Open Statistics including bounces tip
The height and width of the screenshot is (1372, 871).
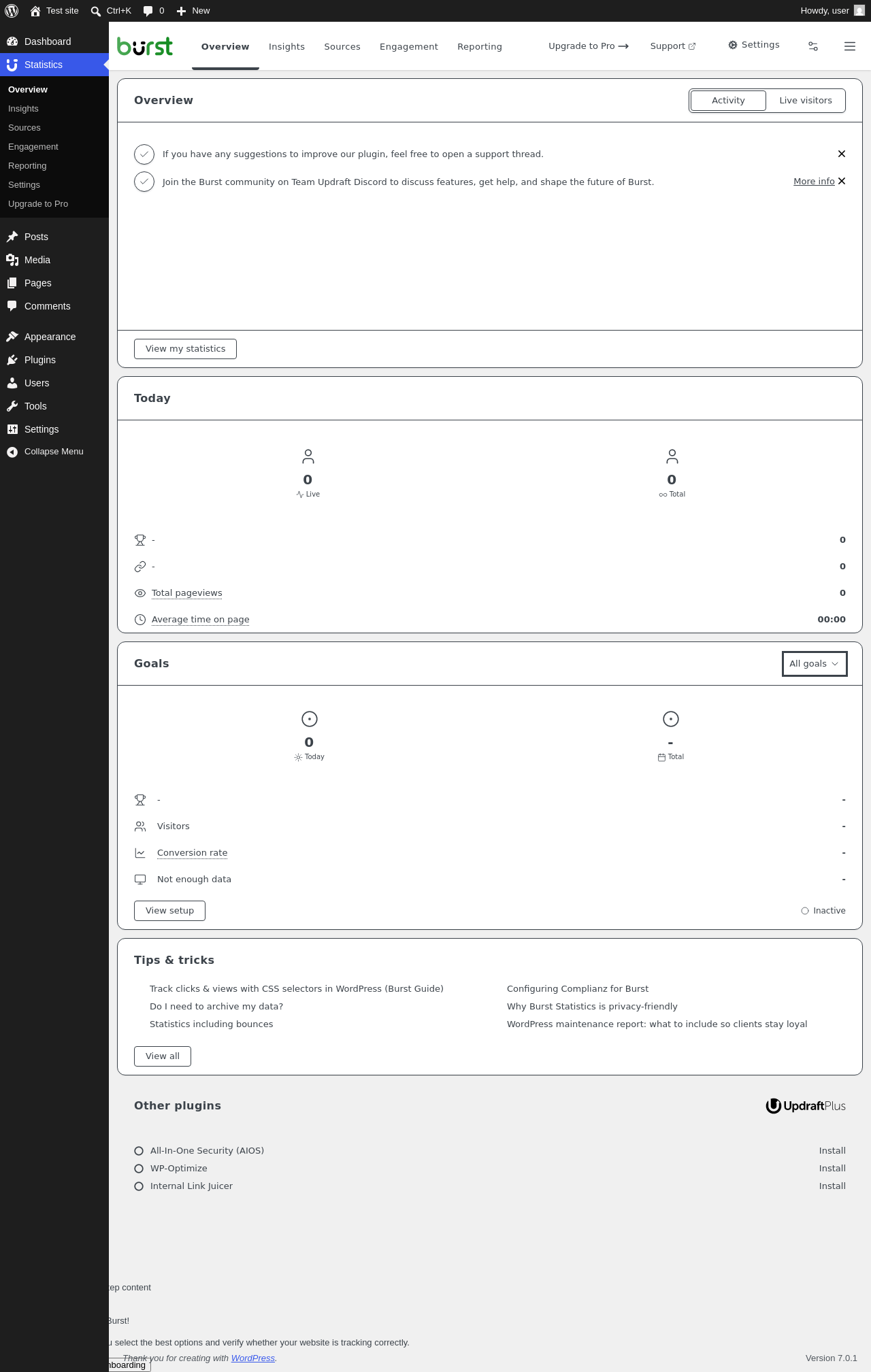tap(212, 1024)
